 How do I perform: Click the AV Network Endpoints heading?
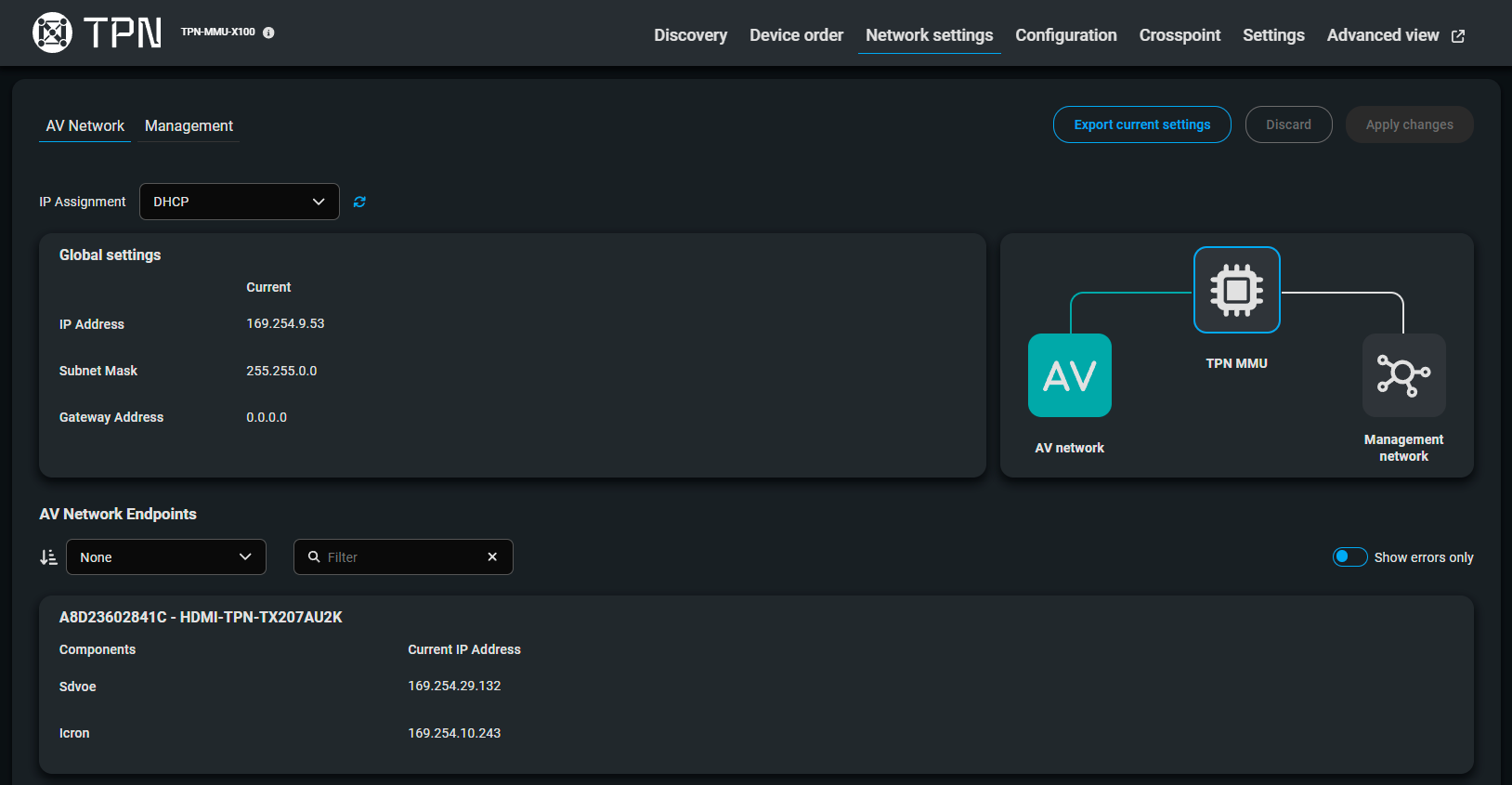click(118, 514)
